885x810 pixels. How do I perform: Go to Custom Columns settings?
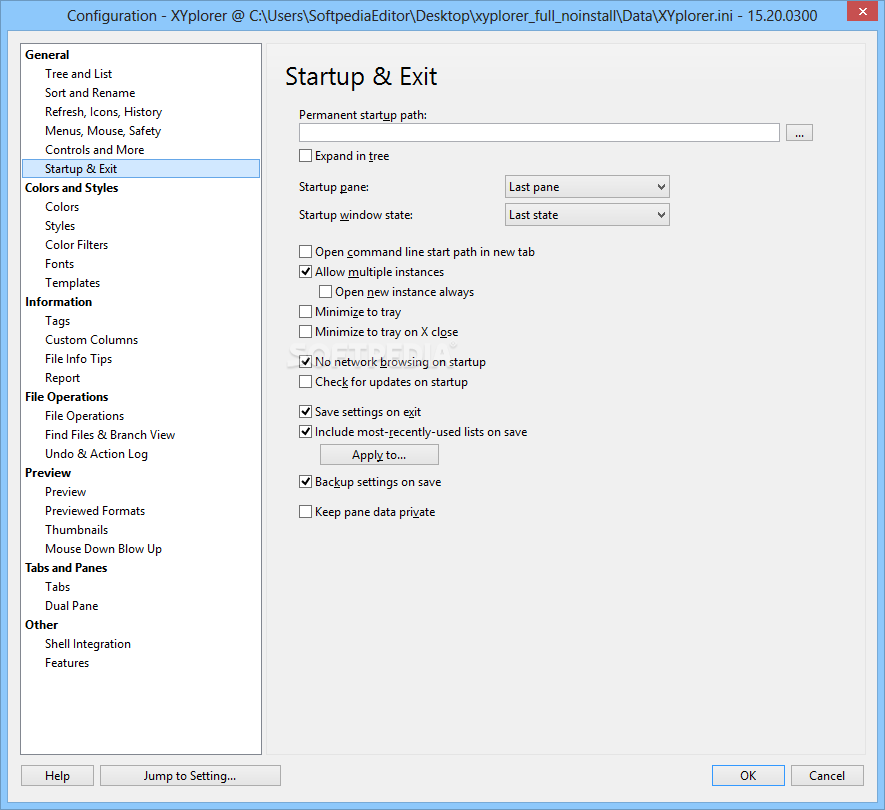91,340
